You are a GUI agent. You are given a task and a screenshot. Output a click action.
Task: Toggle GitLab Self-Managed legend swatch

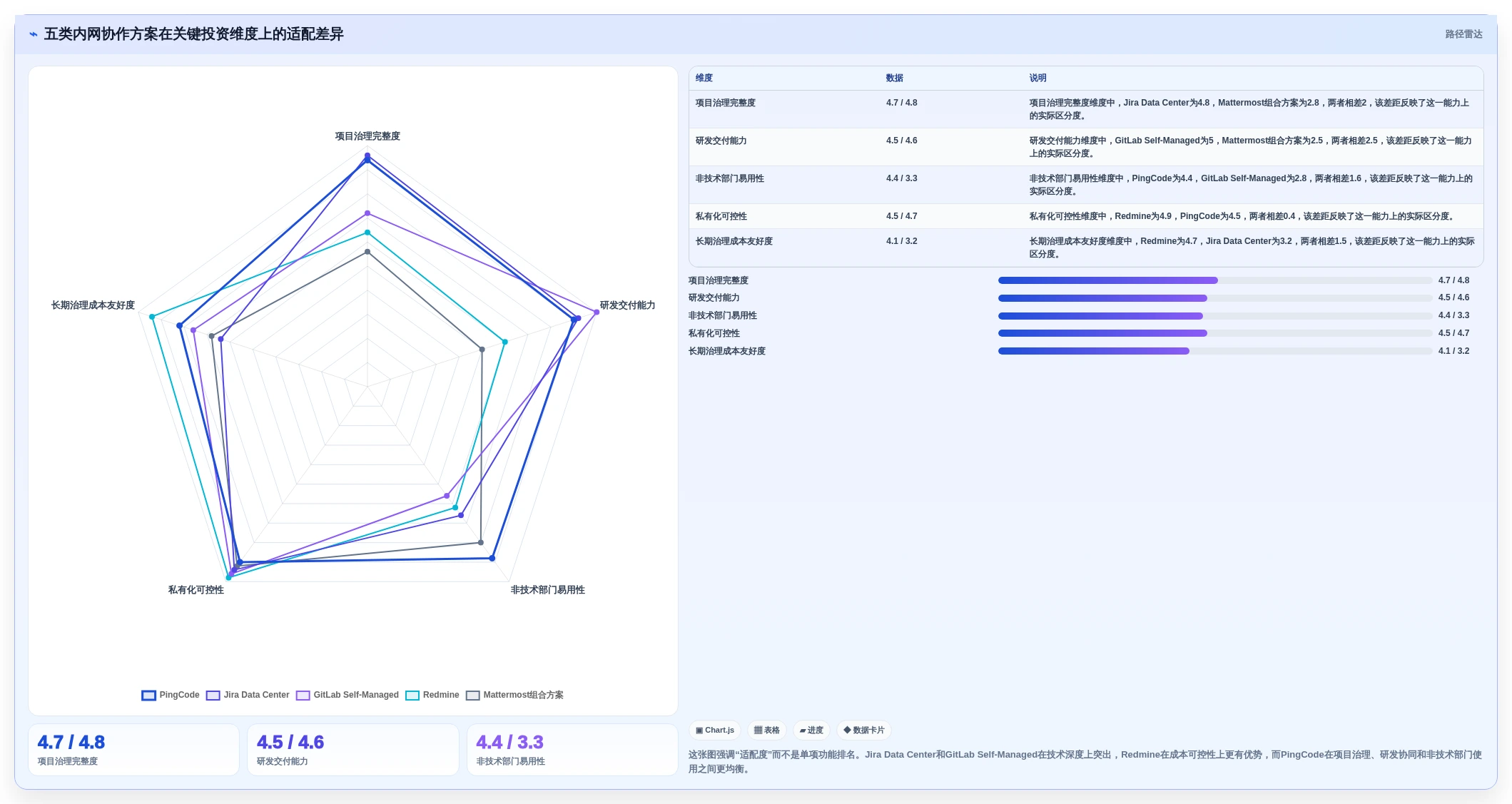click(x=303, y=696)
